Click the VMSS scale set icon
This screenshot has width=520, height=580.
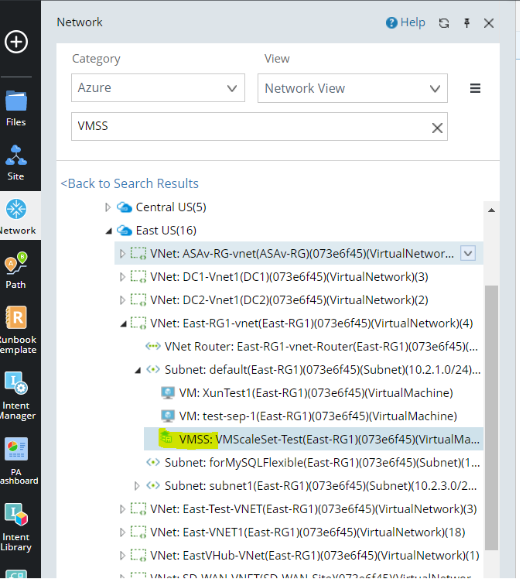tap(167, 438)
